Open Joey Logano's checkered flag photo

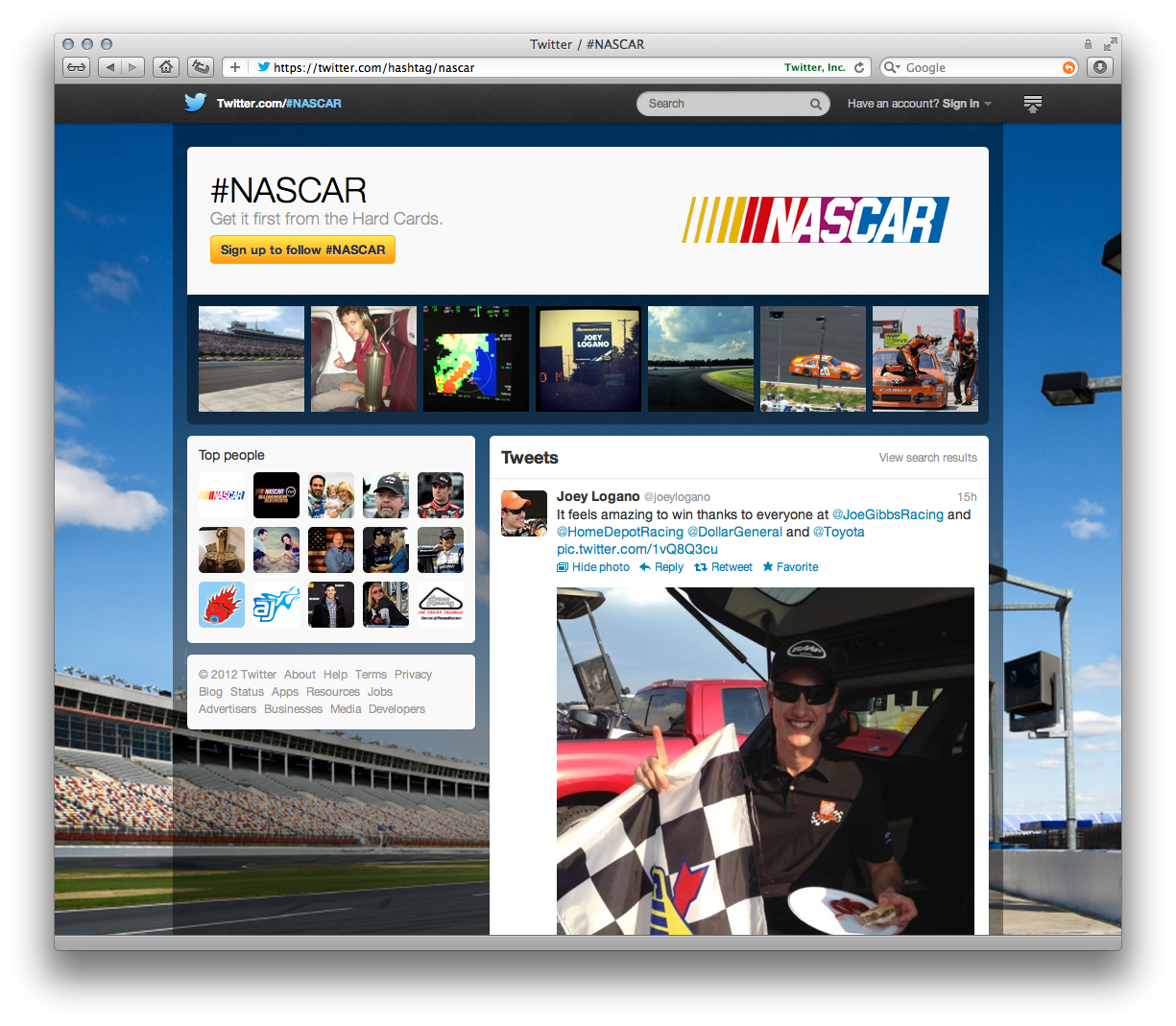tap(765, 761)
